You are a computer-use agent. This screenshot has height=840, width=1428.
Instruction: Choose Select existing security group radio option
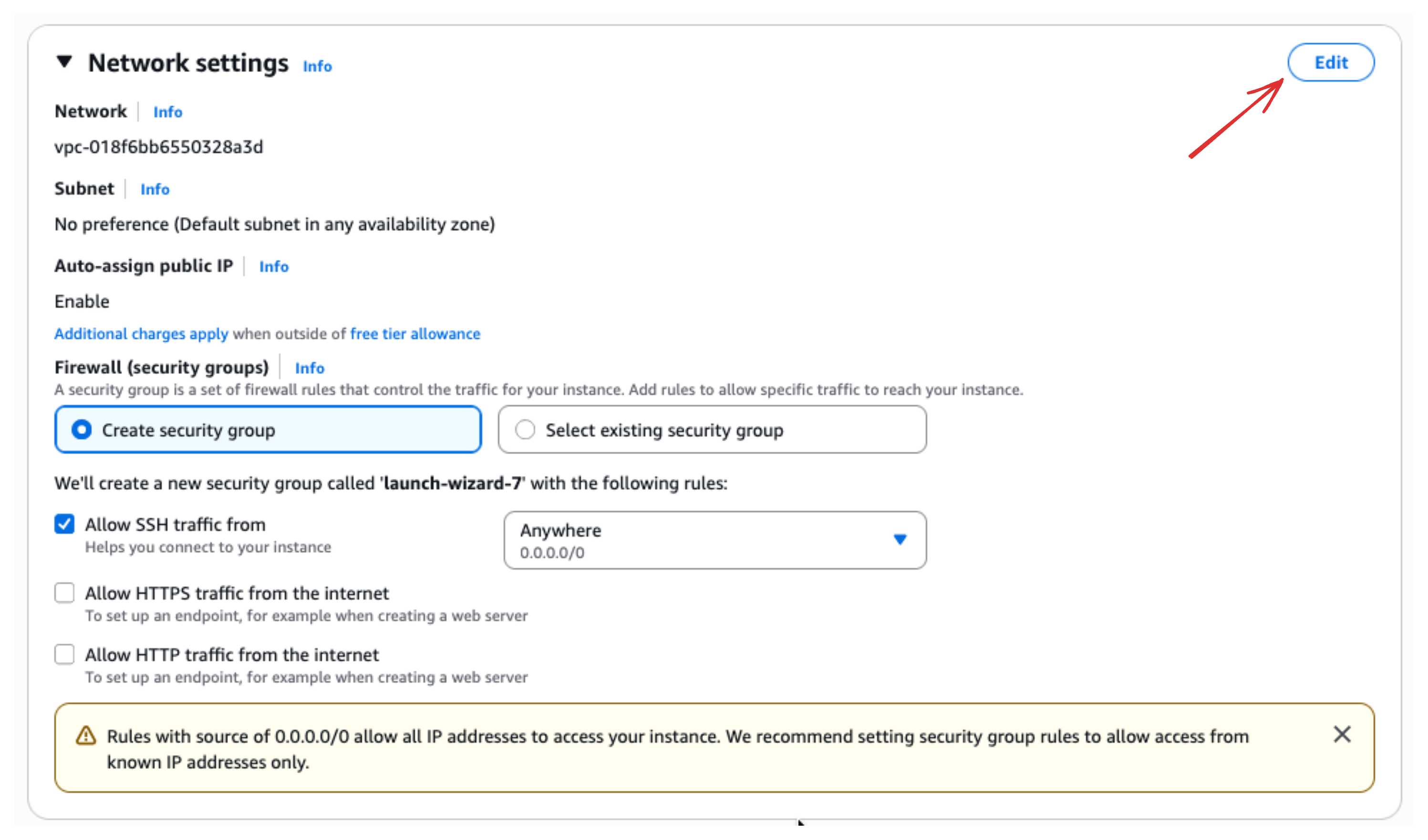pos(712,430)
